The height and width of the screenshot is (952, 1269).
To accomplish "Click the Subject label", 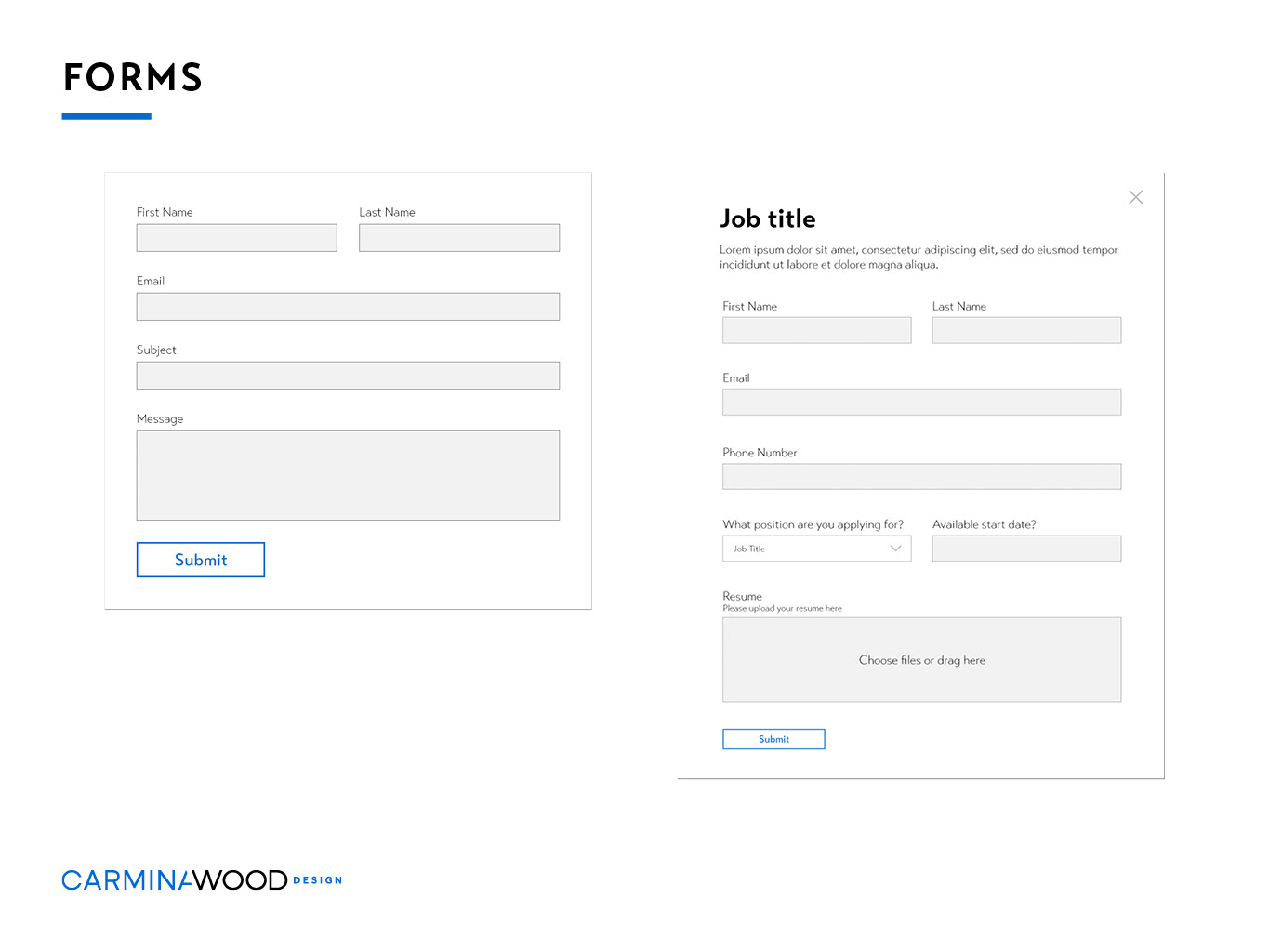I will click(x=156, y=350).
